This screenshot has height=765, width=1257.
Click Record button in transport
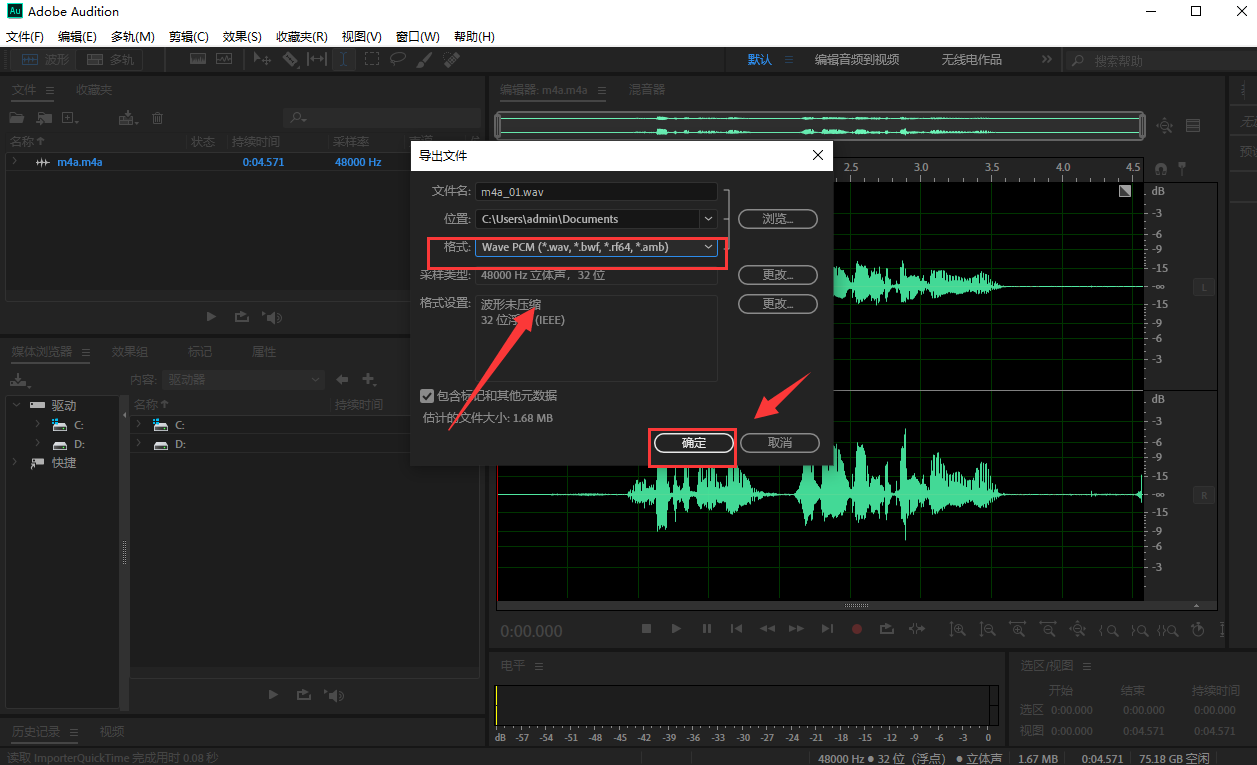pos(857,629)
